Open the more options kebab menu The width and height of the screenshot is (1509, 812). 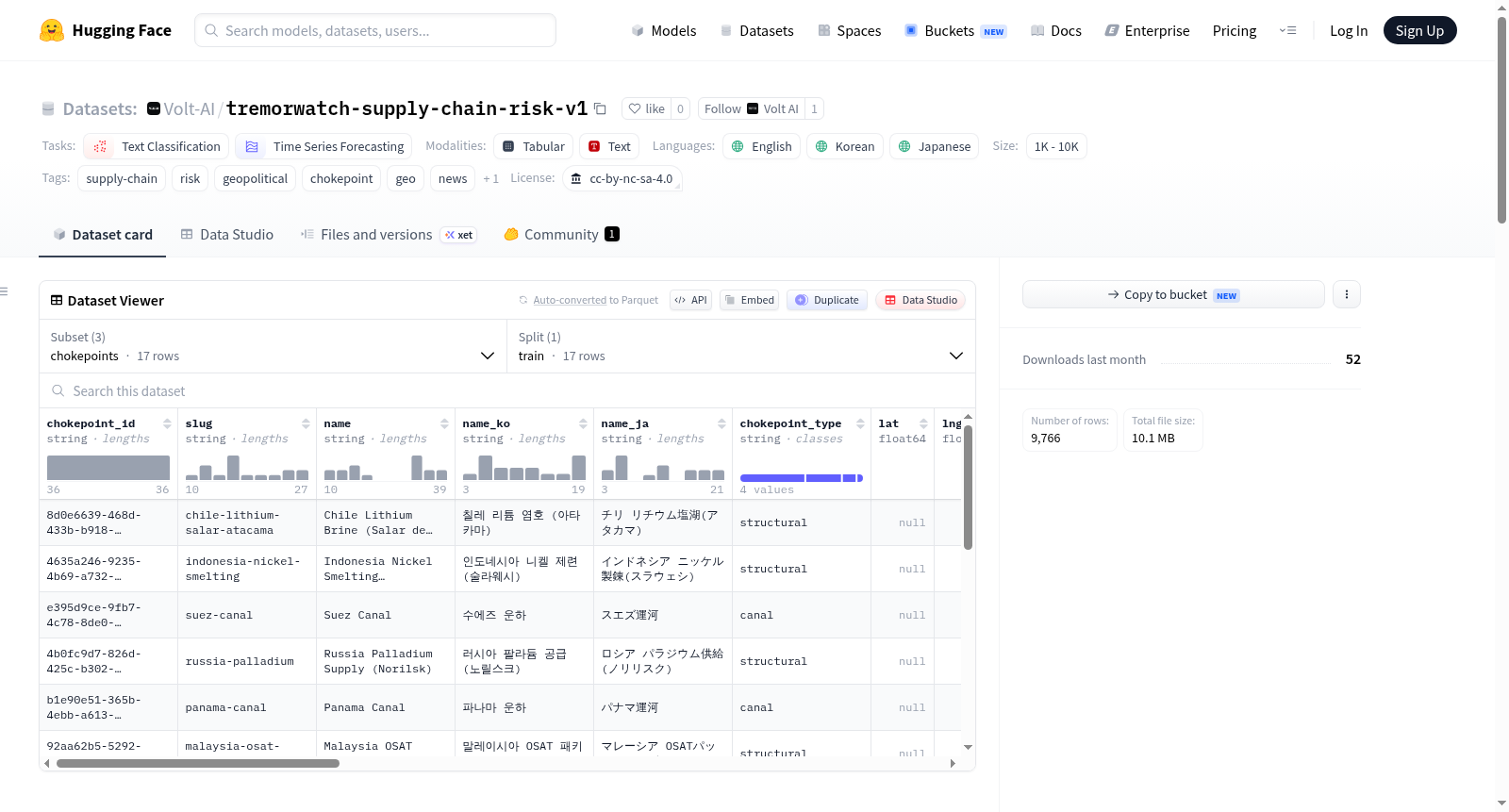point(1347,294)
